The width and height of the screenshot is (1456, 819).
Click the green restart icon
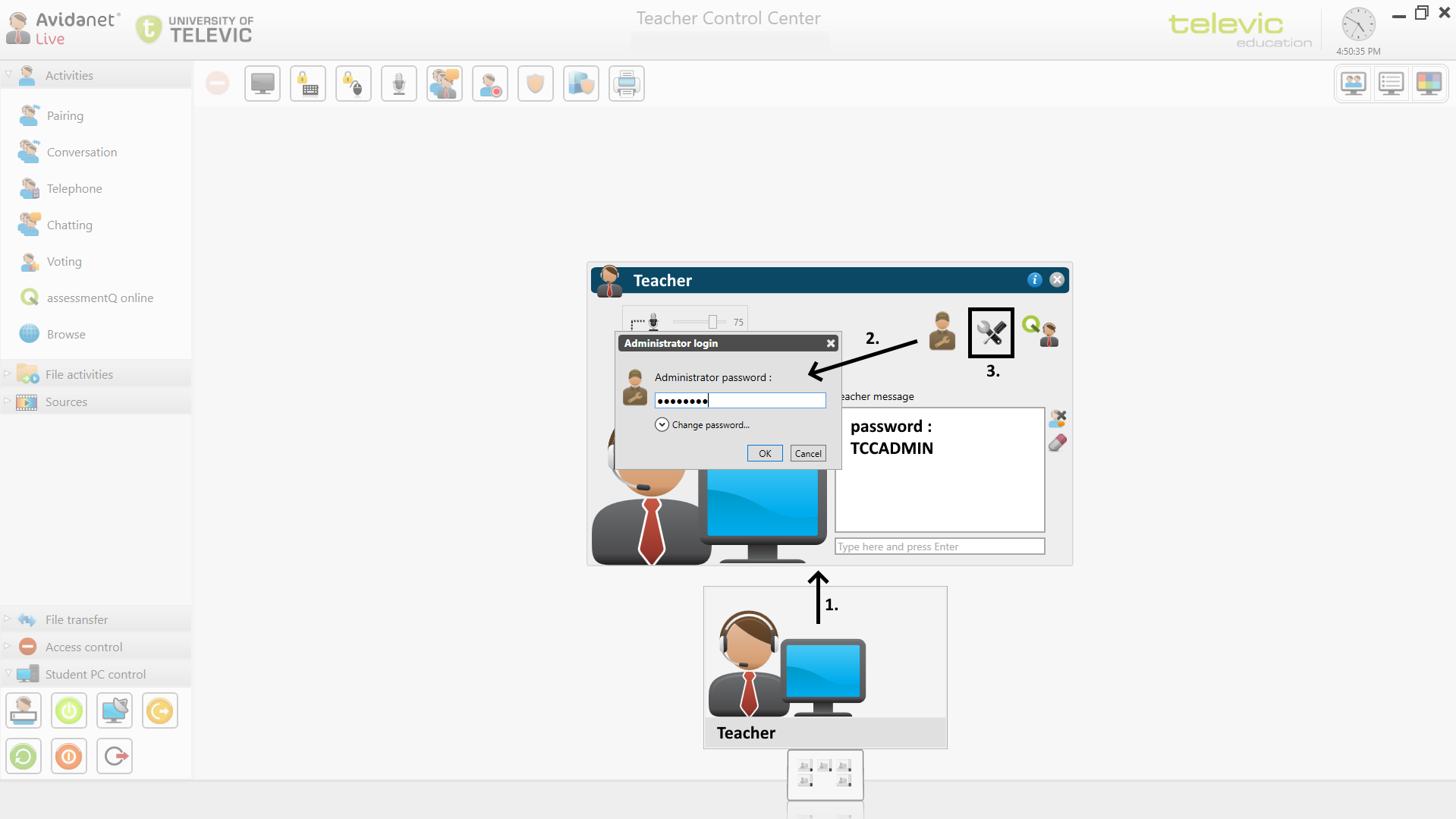(x=24, y=757)
